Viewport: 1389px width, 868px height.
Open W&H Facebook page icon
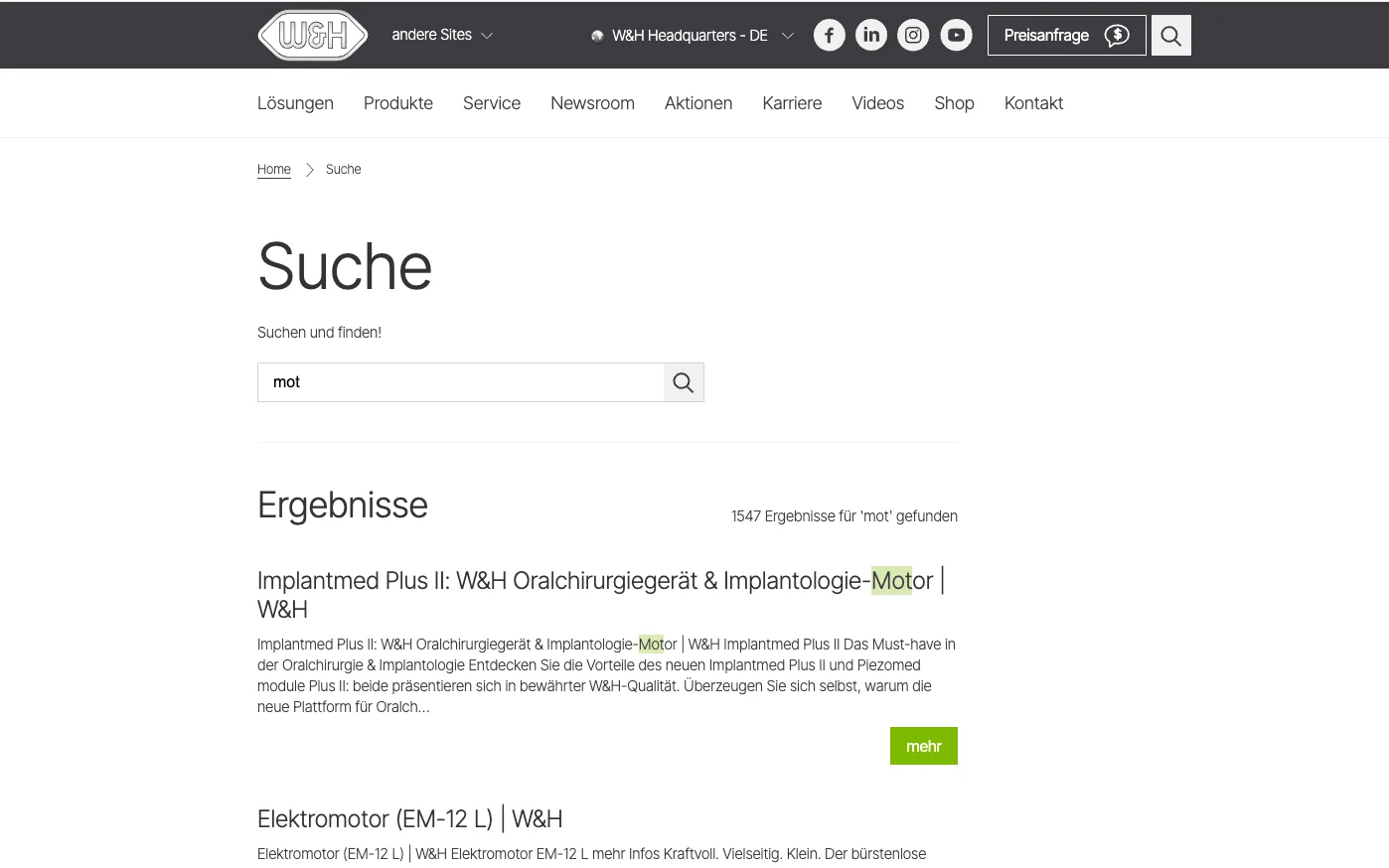point(830,35)
